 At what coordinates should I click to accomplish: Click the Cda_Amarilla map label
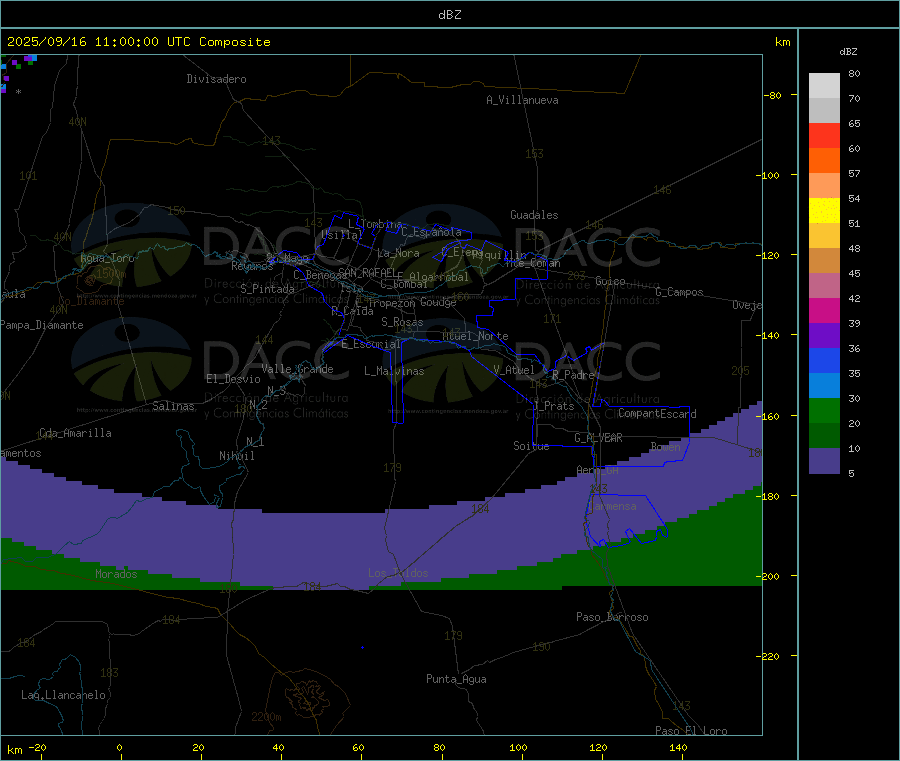tap(75, 433)
